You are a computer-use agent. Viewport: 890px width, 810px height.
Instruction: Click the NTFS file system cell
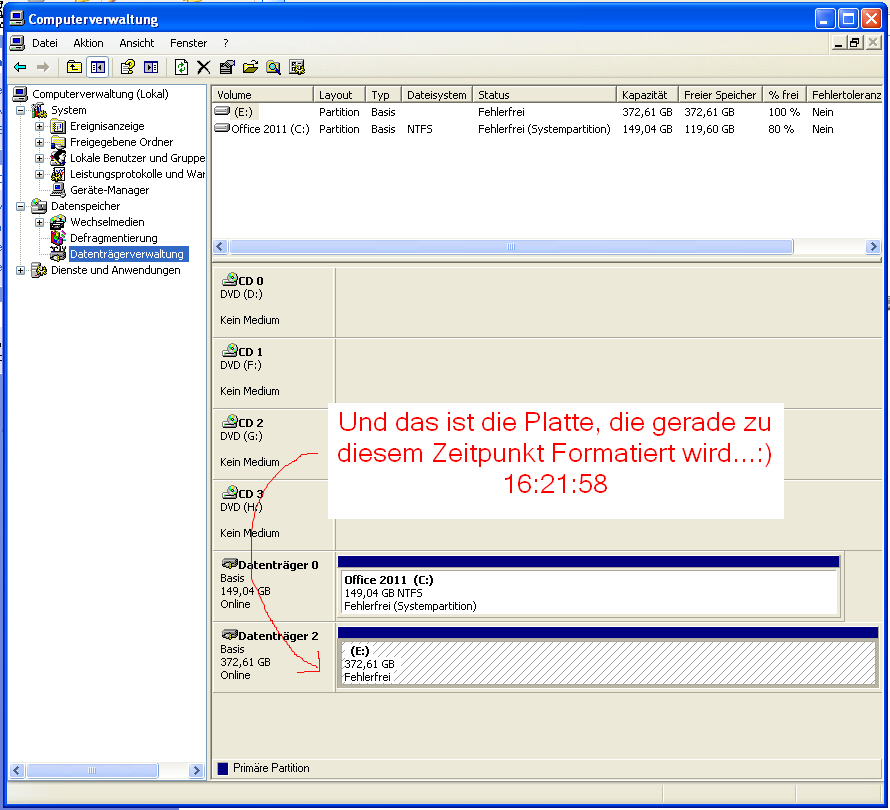pyautogui.click(x=419, y=129)
